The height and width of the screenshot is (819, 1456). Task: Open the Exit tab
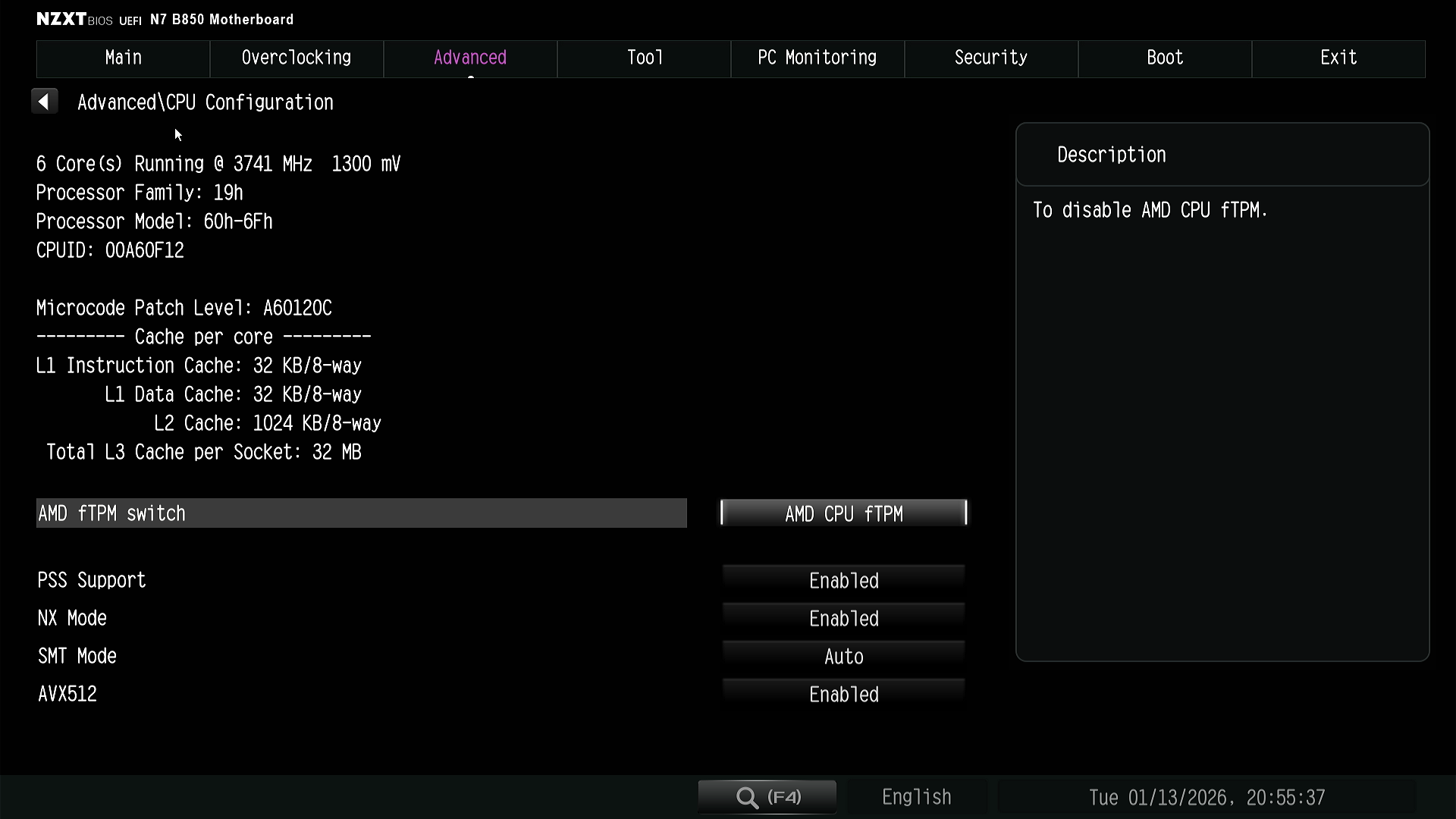coord(1338,58)
